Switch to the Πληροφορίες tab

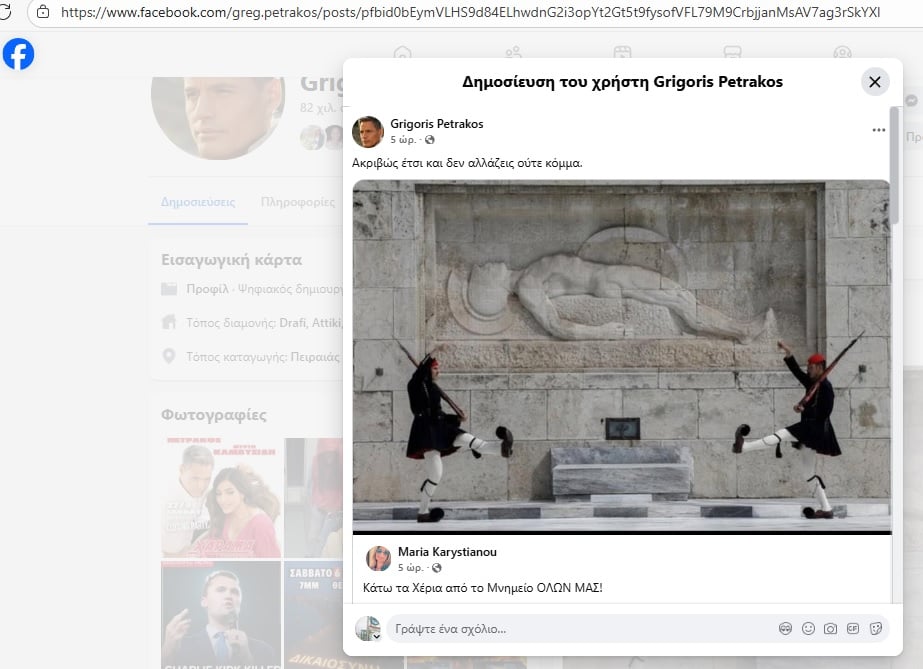[x=298, y=202]
